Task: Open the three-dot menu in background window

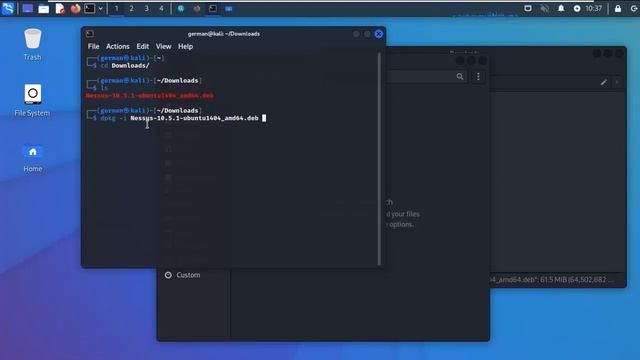Action: (x=478, y=76)
